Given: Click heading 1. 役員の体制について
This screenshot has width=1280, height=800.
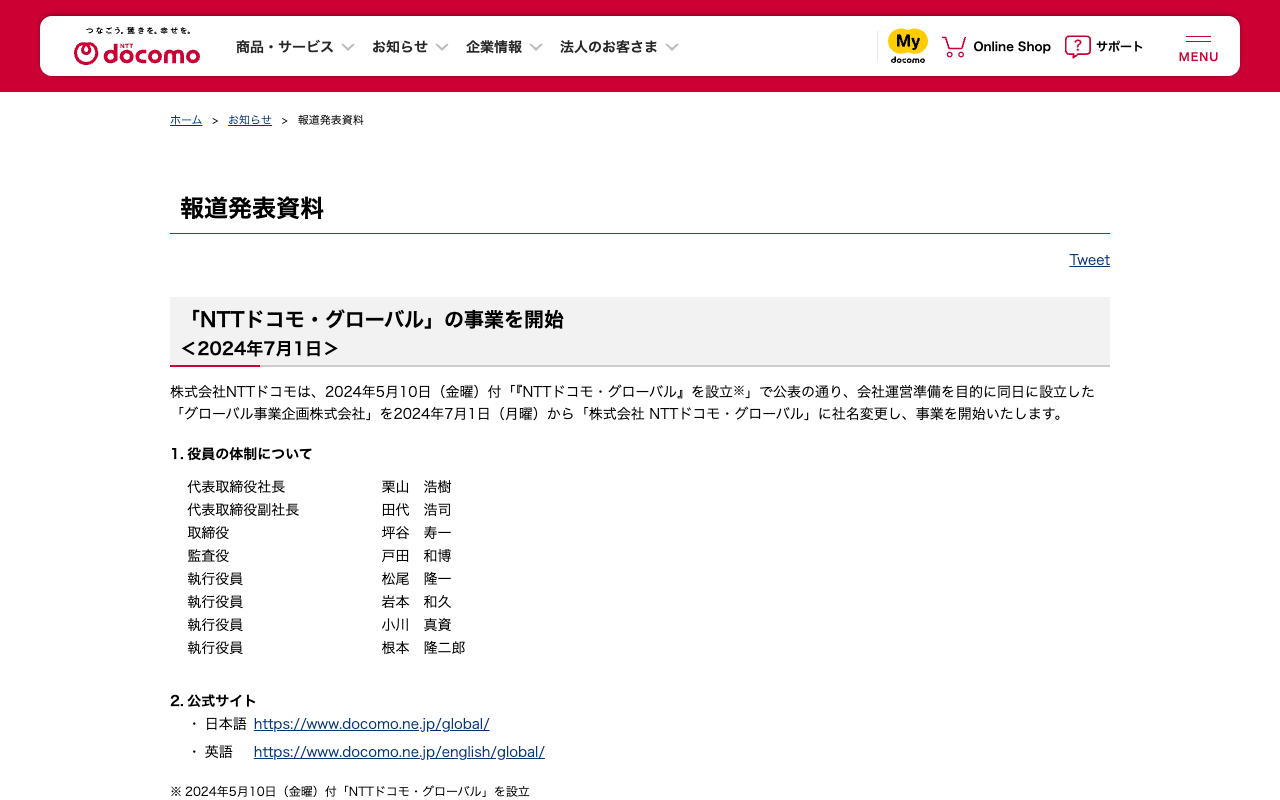Looking at the screenshot, I should (241, 454).
